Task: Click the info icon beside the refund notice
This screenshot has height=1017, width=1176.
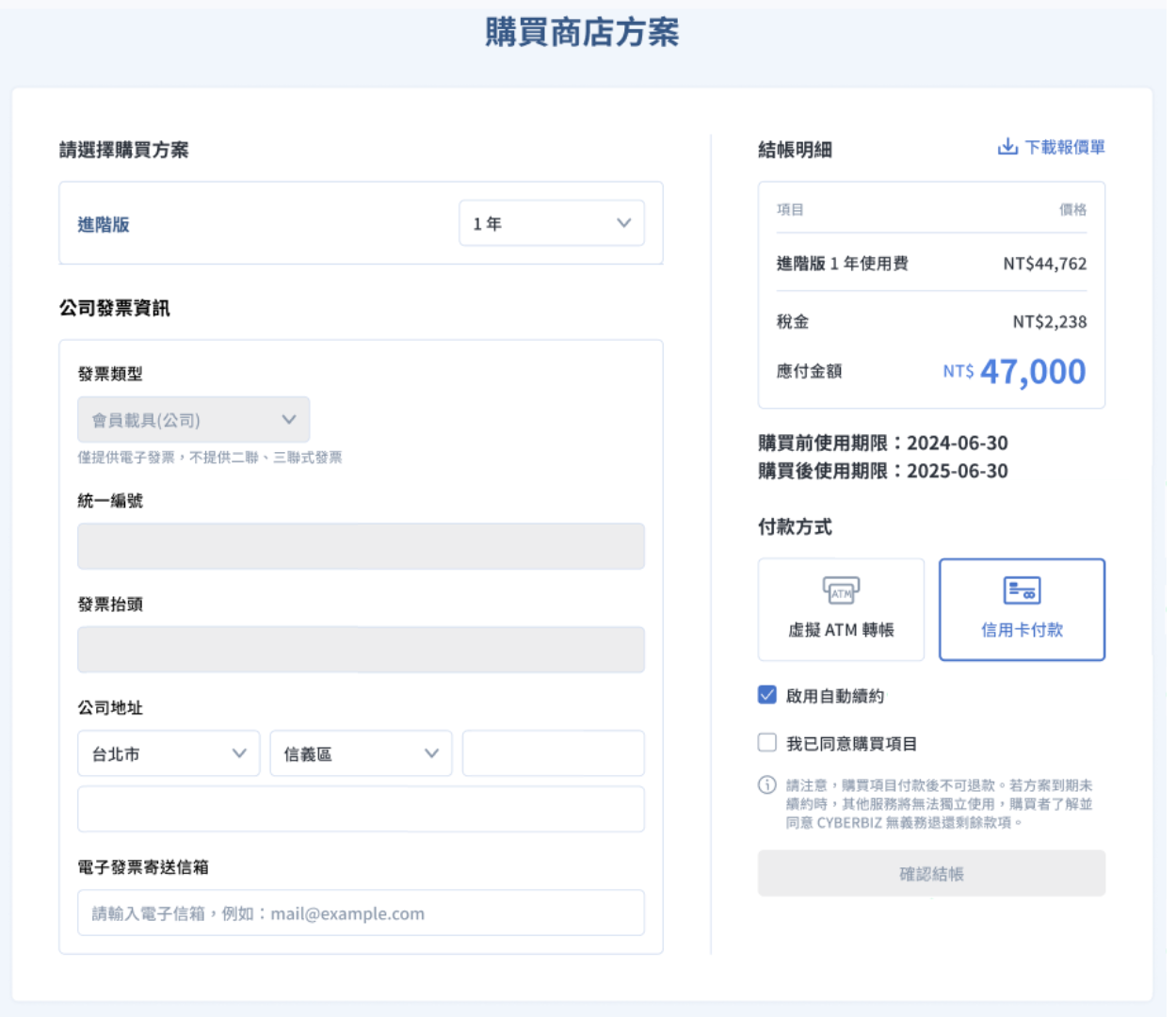Action: coord(767,785)
